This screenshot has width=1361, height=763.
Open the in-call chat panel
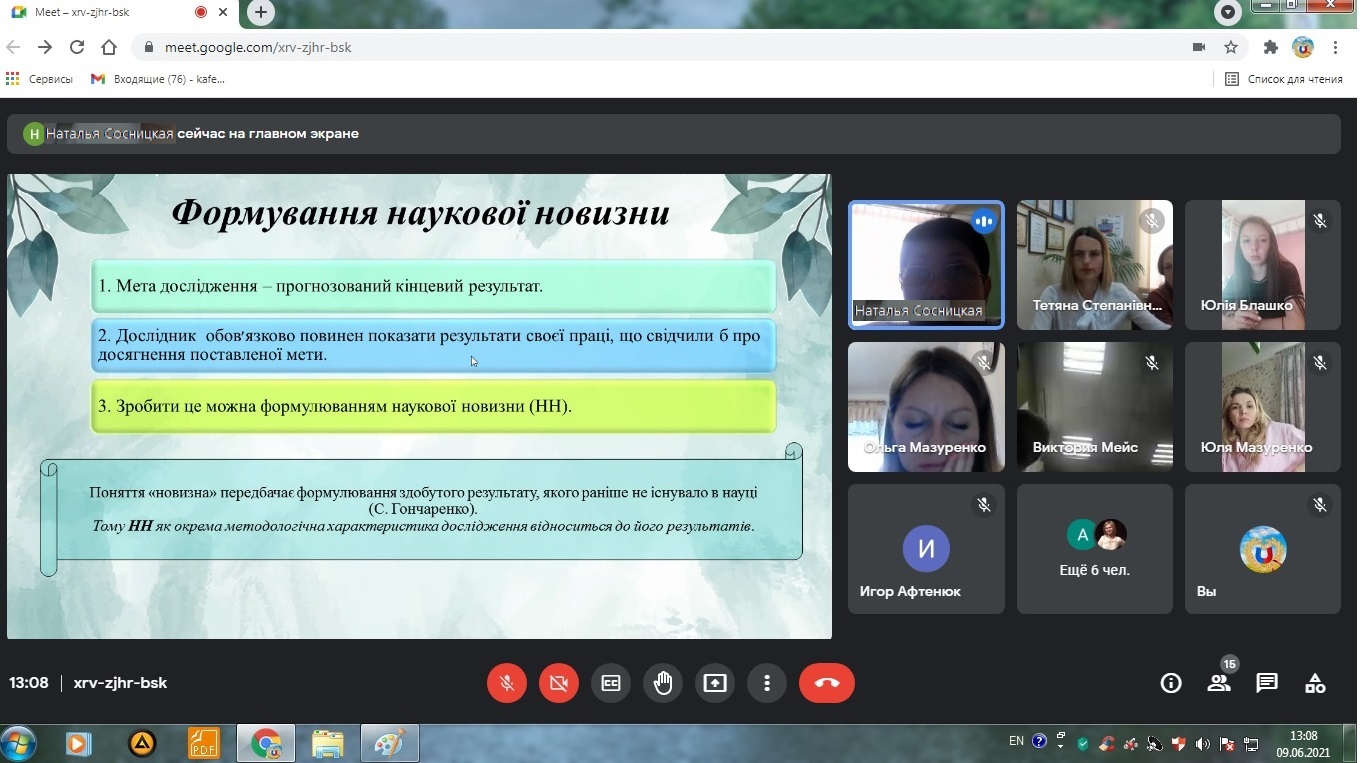click(1267, 683)
